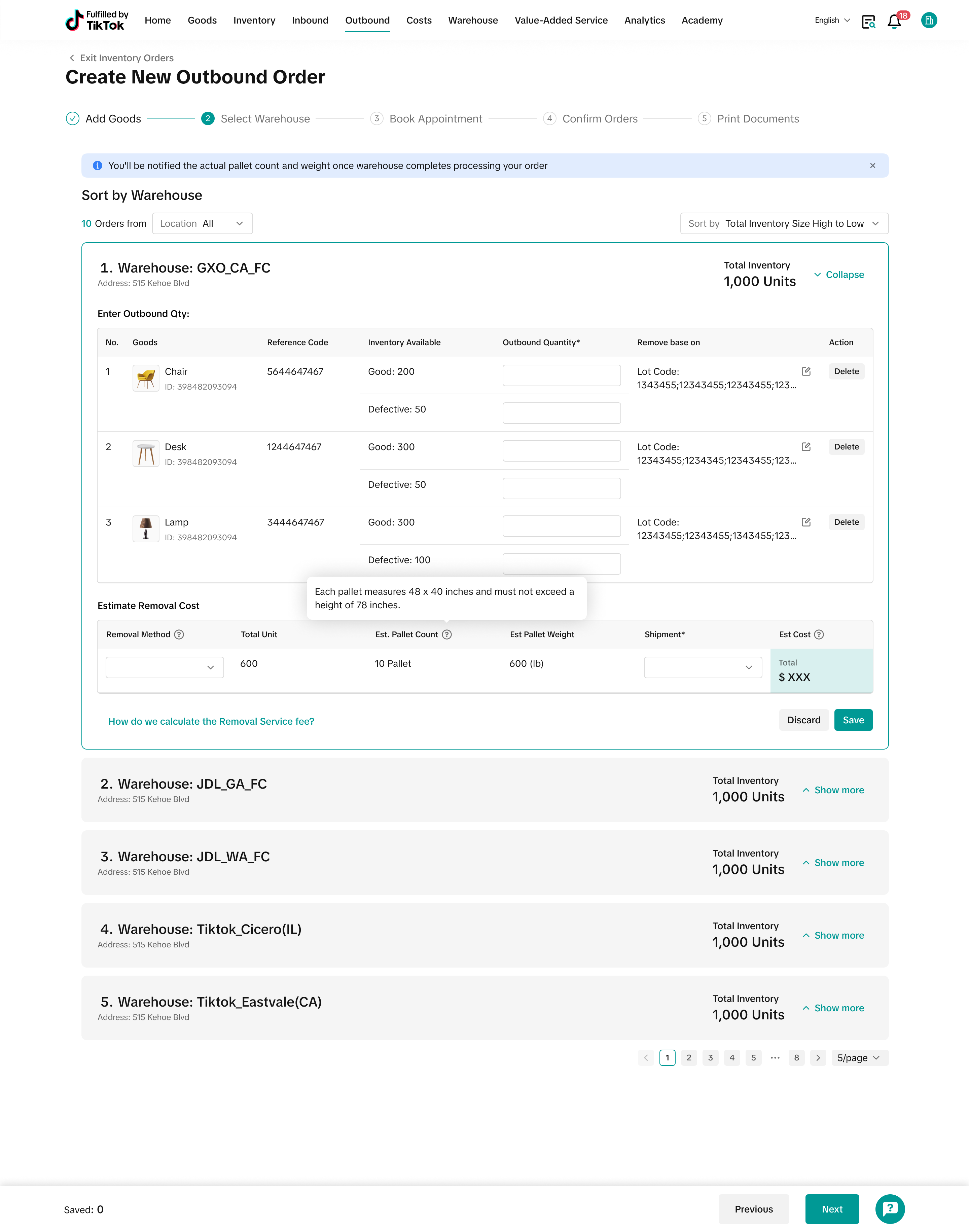Click the search document icon in header
The width and height of the screenshot is (969, 1232).
868,22
